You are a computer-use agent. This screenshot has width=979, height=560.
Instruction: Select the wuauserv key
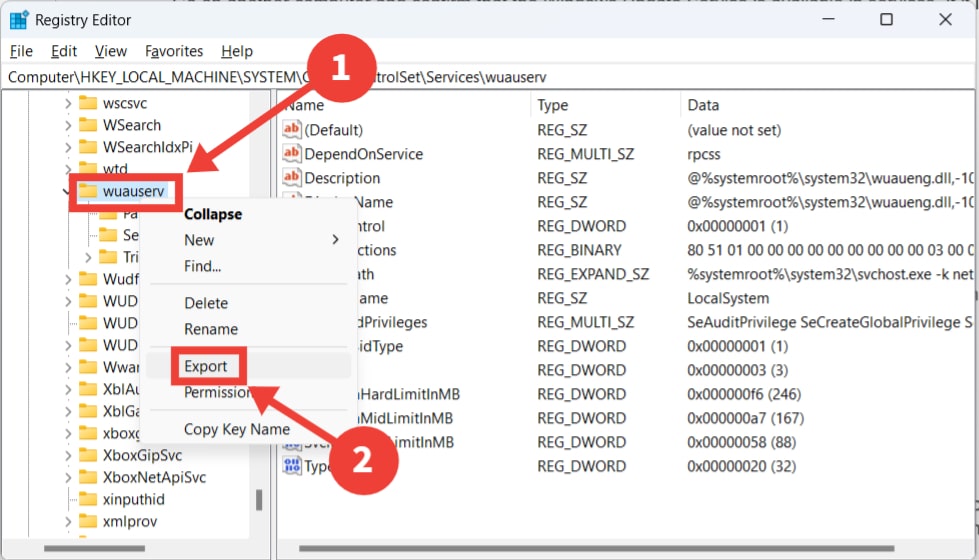coord(133,191)
